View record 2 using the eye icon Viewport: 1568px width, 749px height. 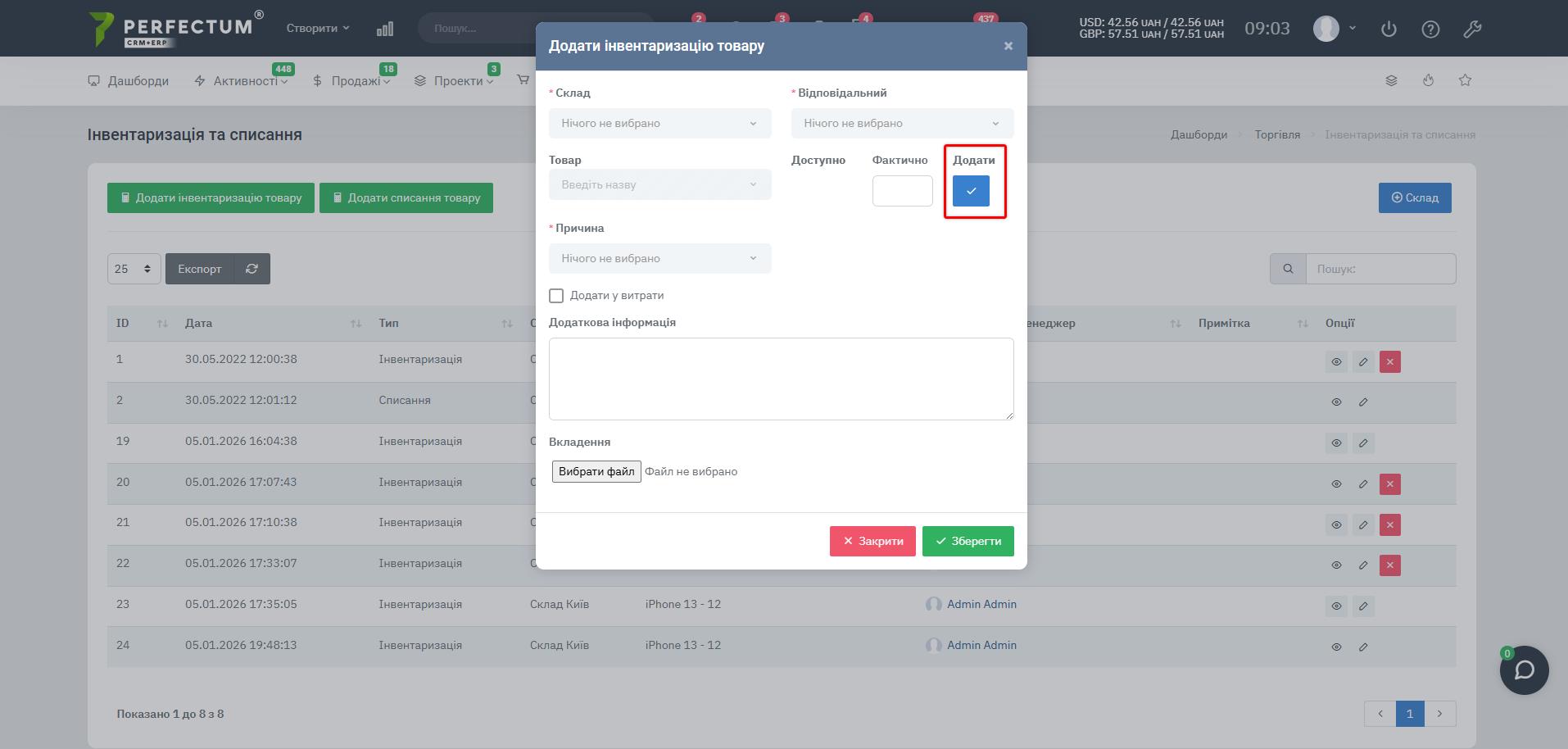(x=1336, y=402)
